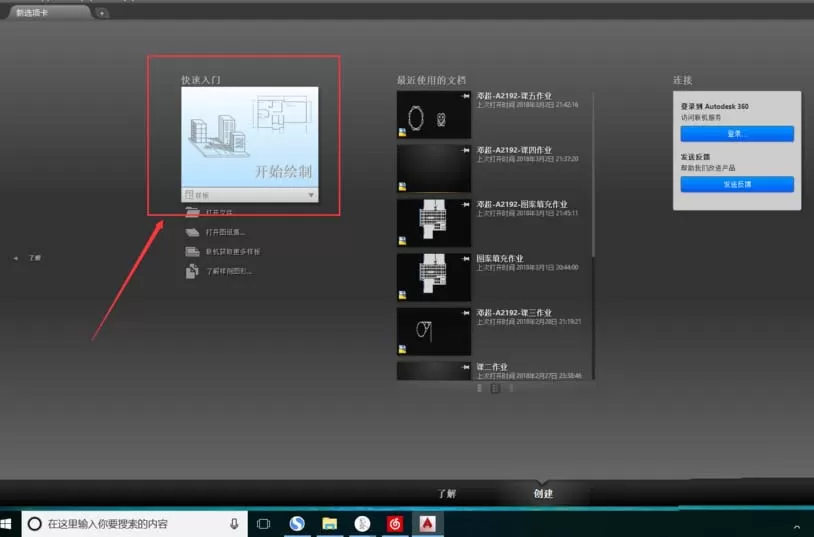Click the blue 登录 sign-in button
The image size is (814, 537).
coord(737,134)
